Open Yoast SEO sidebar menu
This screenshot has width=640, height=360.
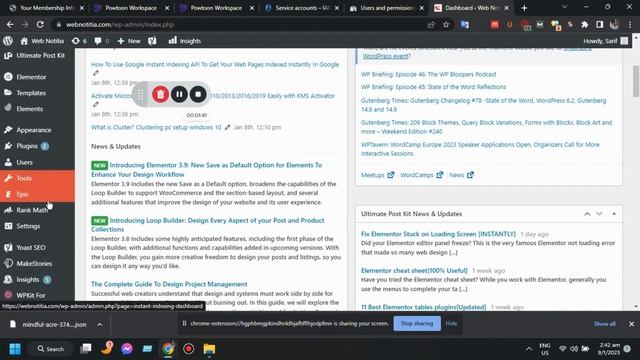point(37,247)
